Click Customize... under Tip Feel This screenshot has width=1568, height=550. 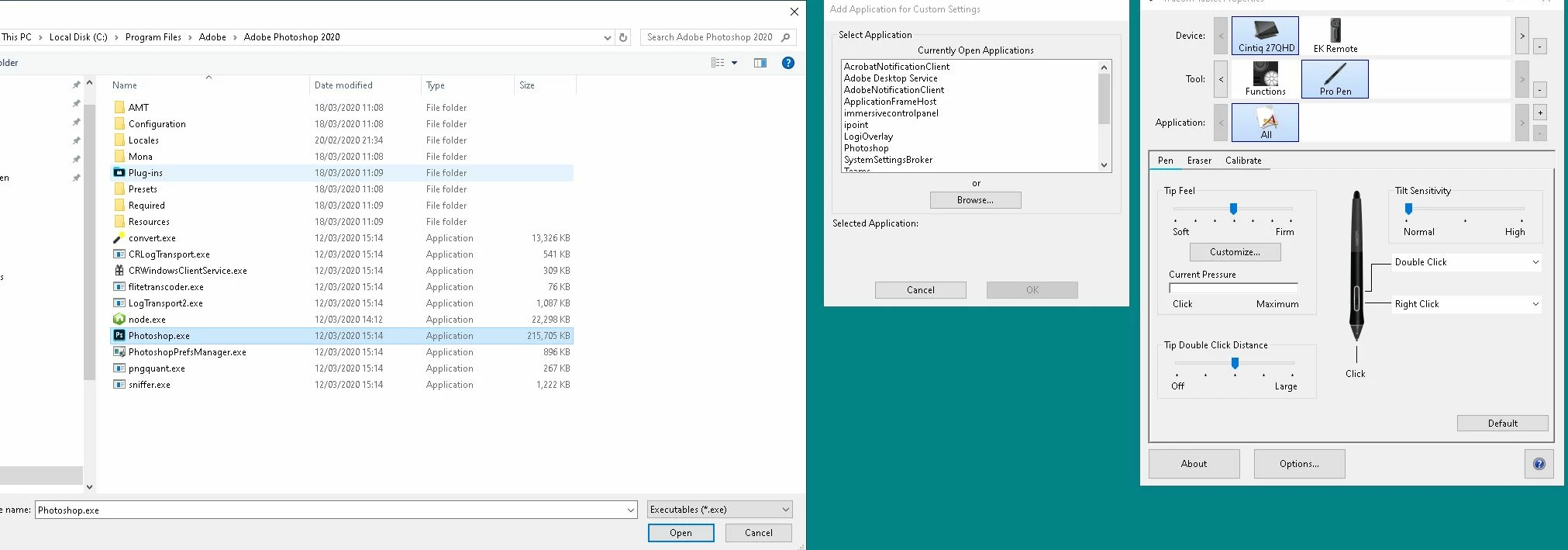click(1235, 252)
